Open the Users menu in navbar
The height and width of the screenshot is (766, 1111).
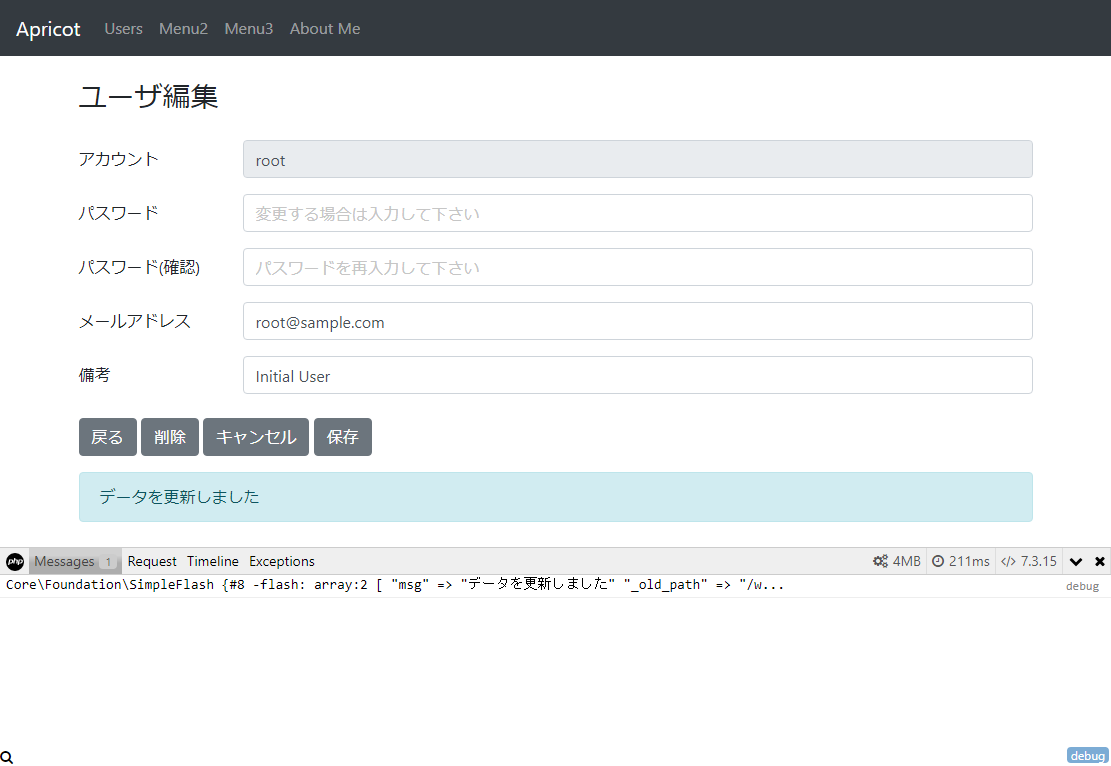click(x=124, y=29)
